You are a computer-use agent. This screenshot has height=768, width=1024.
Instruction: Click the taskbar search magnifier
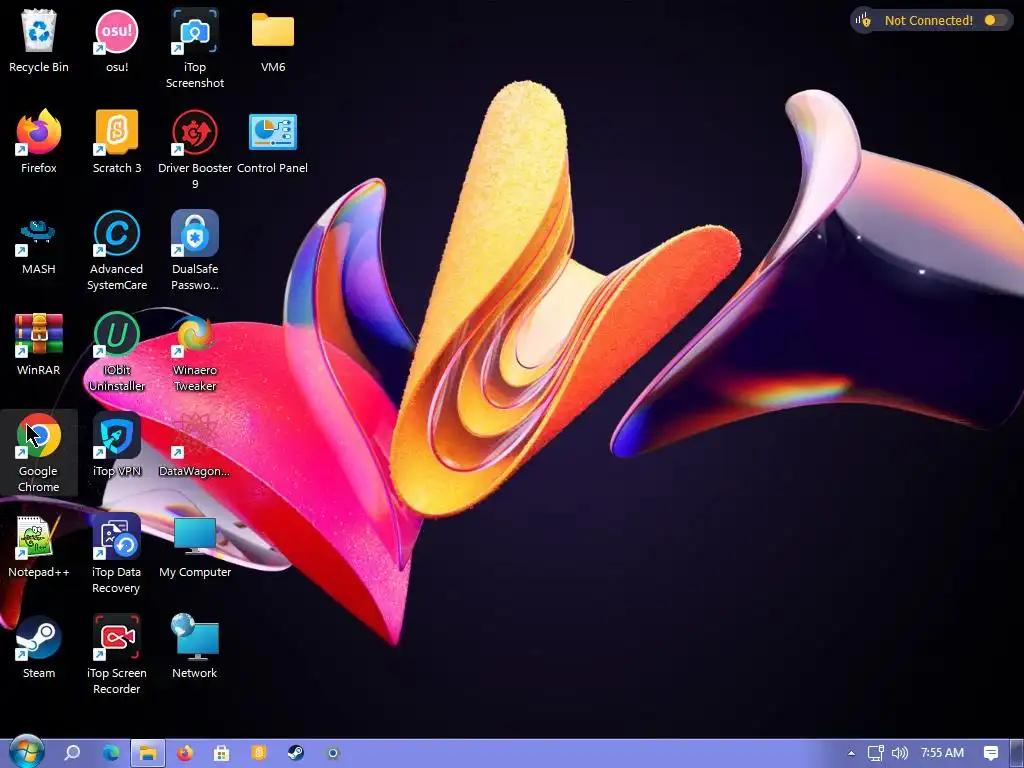[72, 753]
